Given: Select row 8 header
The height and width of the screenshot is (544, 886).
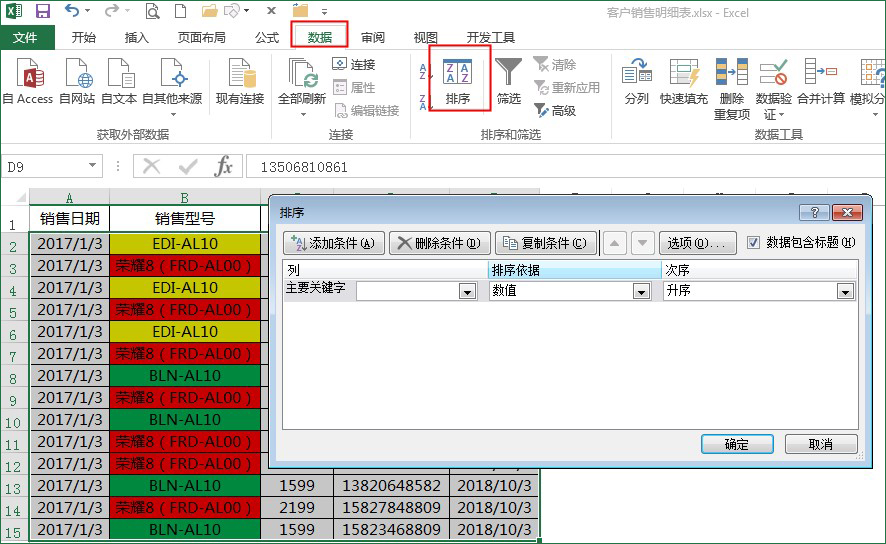Looking at the screenshot, I should point(14,377).
